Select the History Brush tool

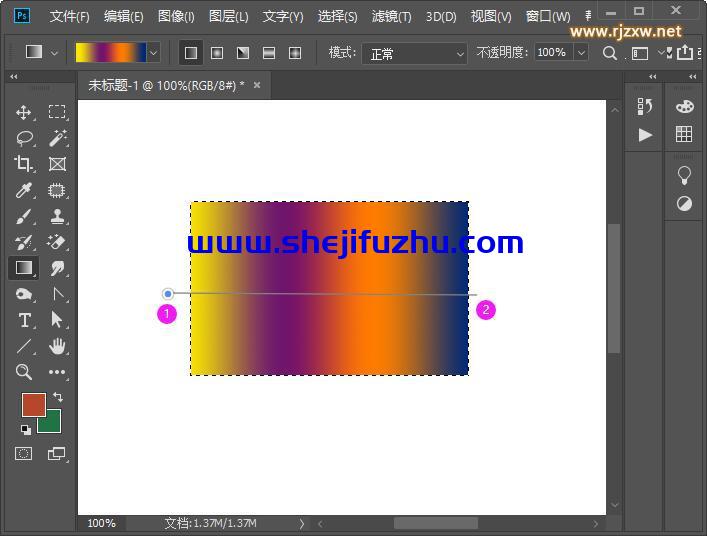coord(23,243)
